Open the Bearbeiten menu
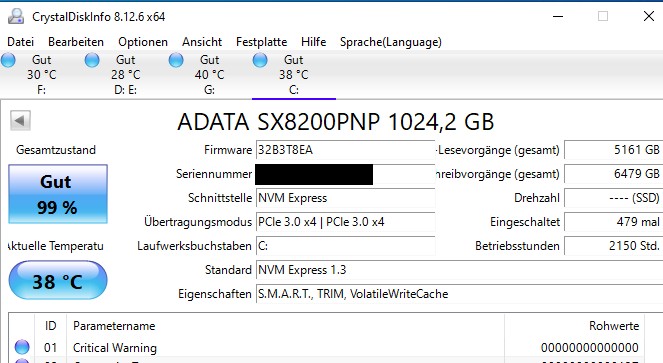663x363 pixels. pos(76,42)
